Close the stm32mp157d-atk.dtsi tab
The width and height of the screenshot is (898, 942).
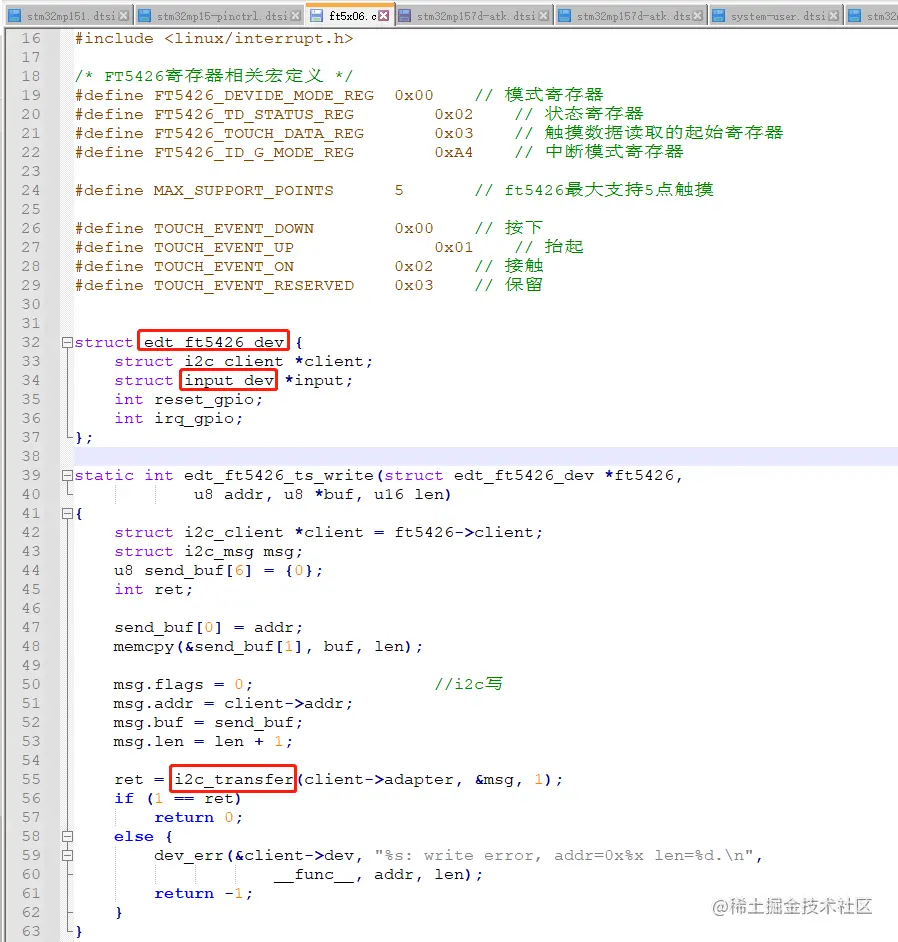point(544,16)
